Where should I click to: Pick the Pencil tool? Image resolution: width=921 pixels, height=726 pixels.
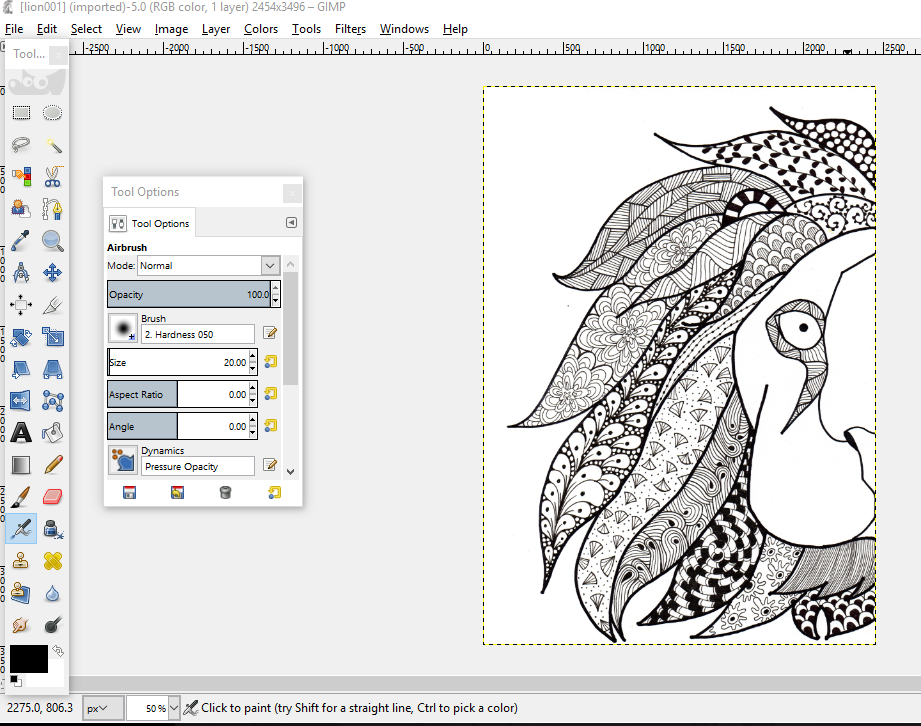pyautogui.click(x=53, y=464)
